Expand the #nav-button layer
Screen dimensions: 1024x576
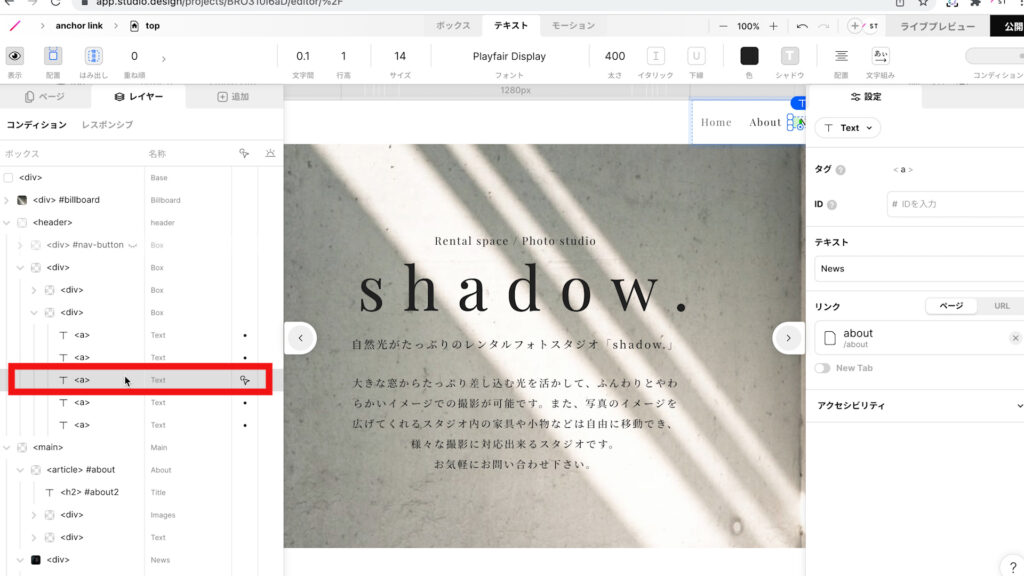point(20,245)
